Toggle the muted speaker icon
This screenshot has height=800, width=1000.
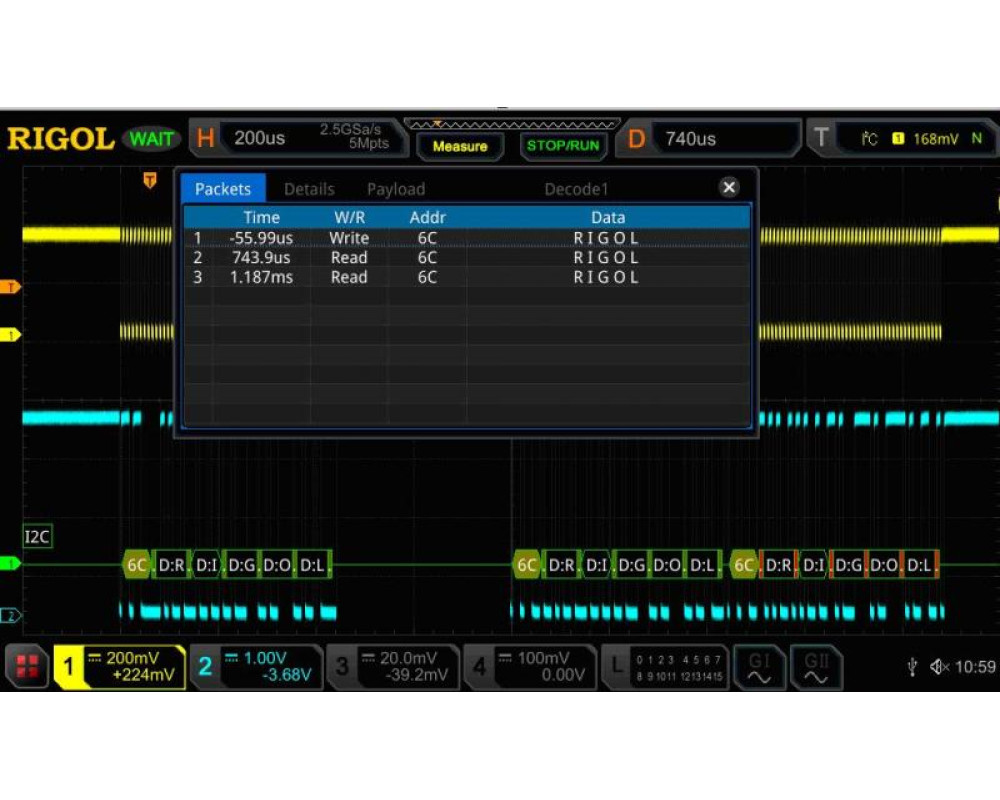click(939, 667)
